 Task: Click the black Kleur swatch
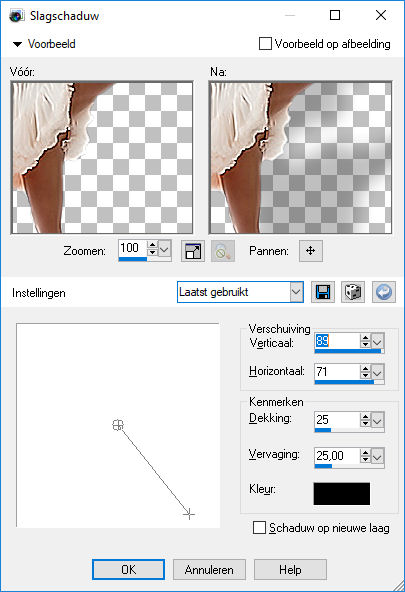pyautogui.click(x=342, y=493)
